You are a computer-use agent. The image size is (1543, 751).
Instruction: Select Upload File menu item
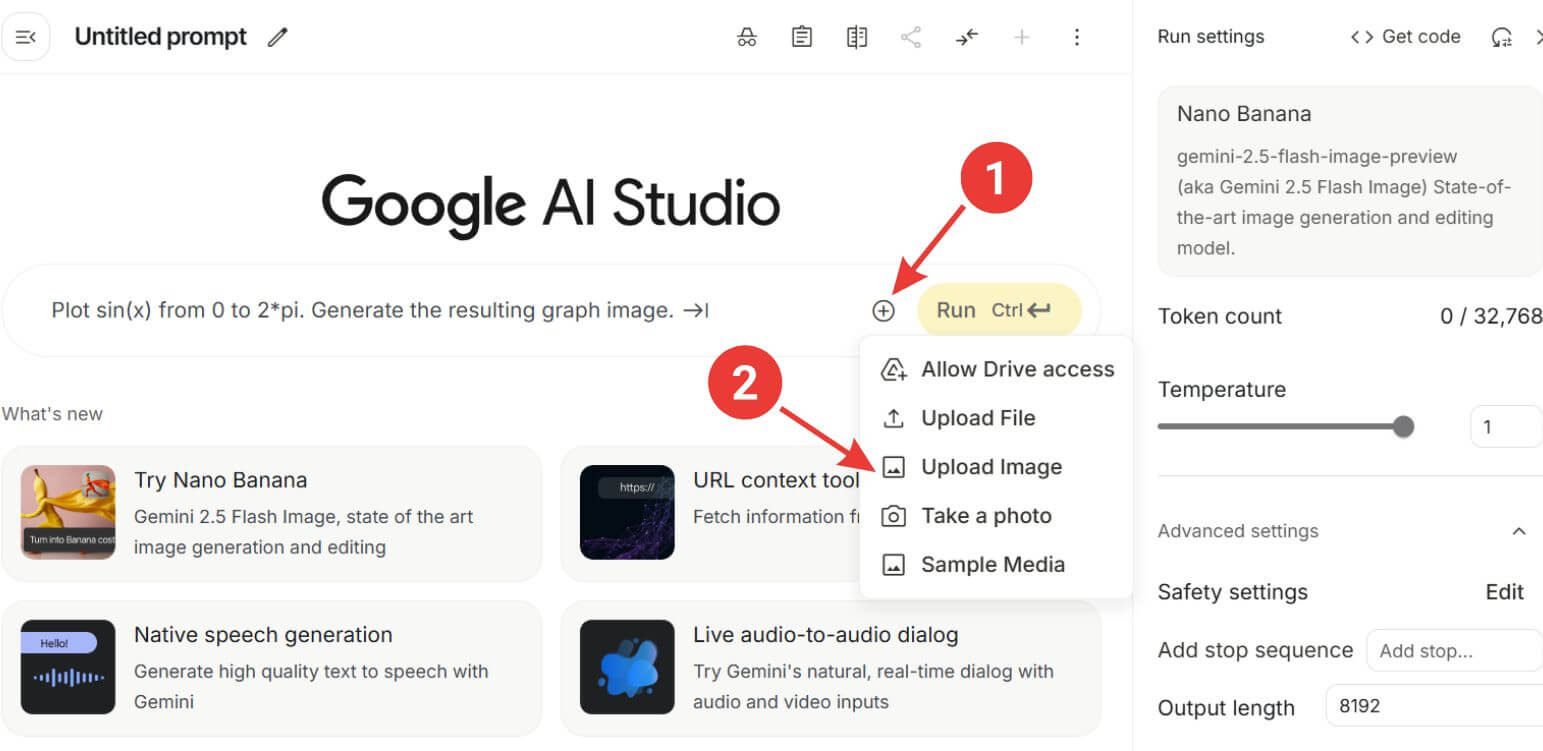996,418
